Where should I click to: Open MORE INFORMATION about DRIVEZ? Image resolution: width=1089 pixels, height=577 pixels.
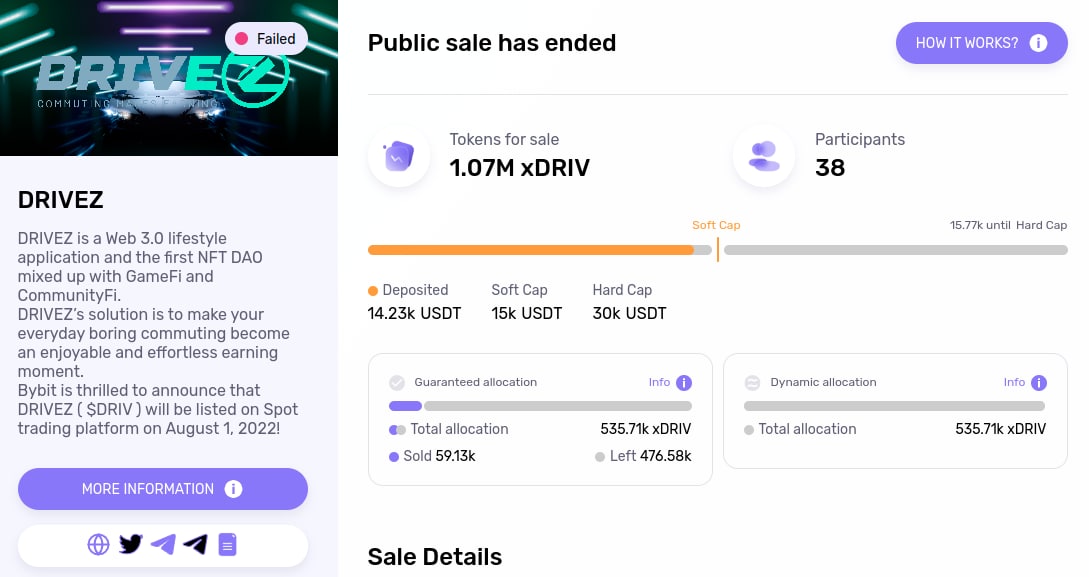click(x=162, y=489)
